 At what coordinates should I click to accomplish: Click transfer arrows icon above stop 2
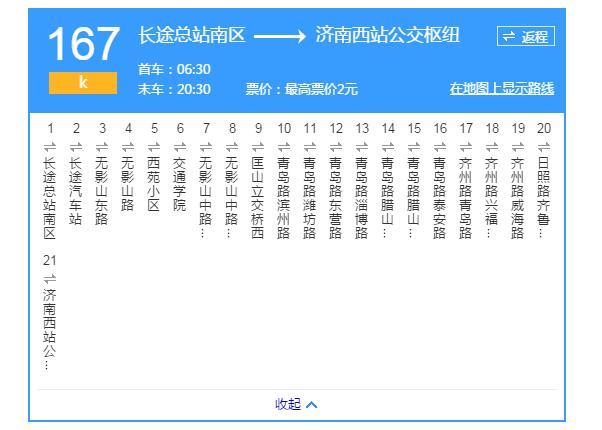coord(76,147)
